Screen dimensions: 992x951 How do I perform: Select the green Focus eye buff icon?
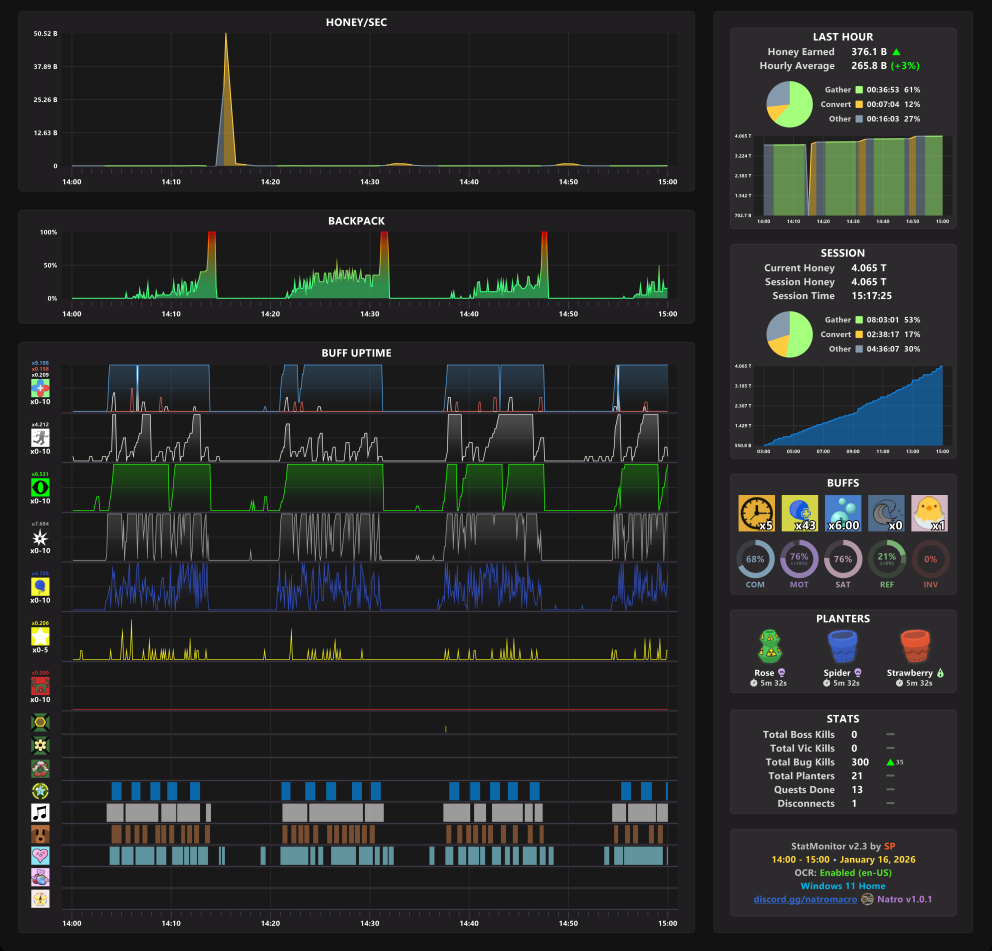click(40, 487)
